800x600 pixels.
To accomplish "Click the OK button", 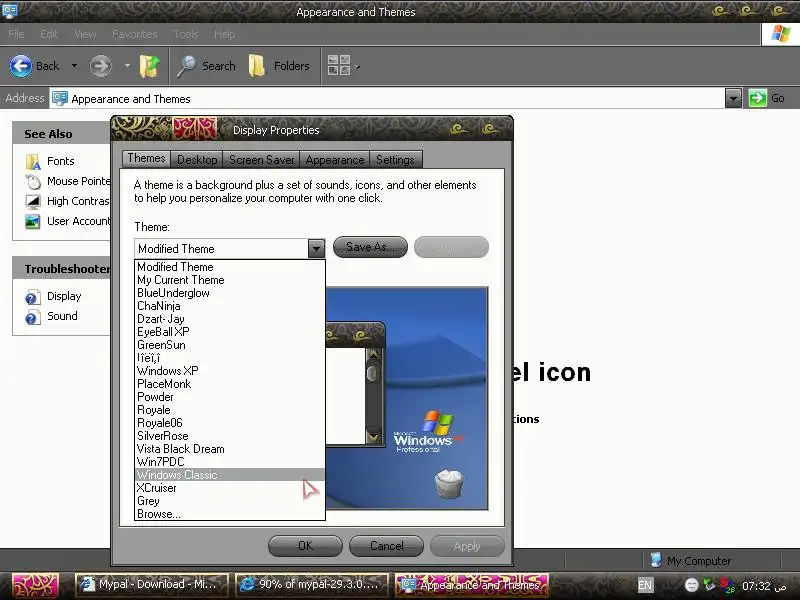I will [x=305, y=546].
